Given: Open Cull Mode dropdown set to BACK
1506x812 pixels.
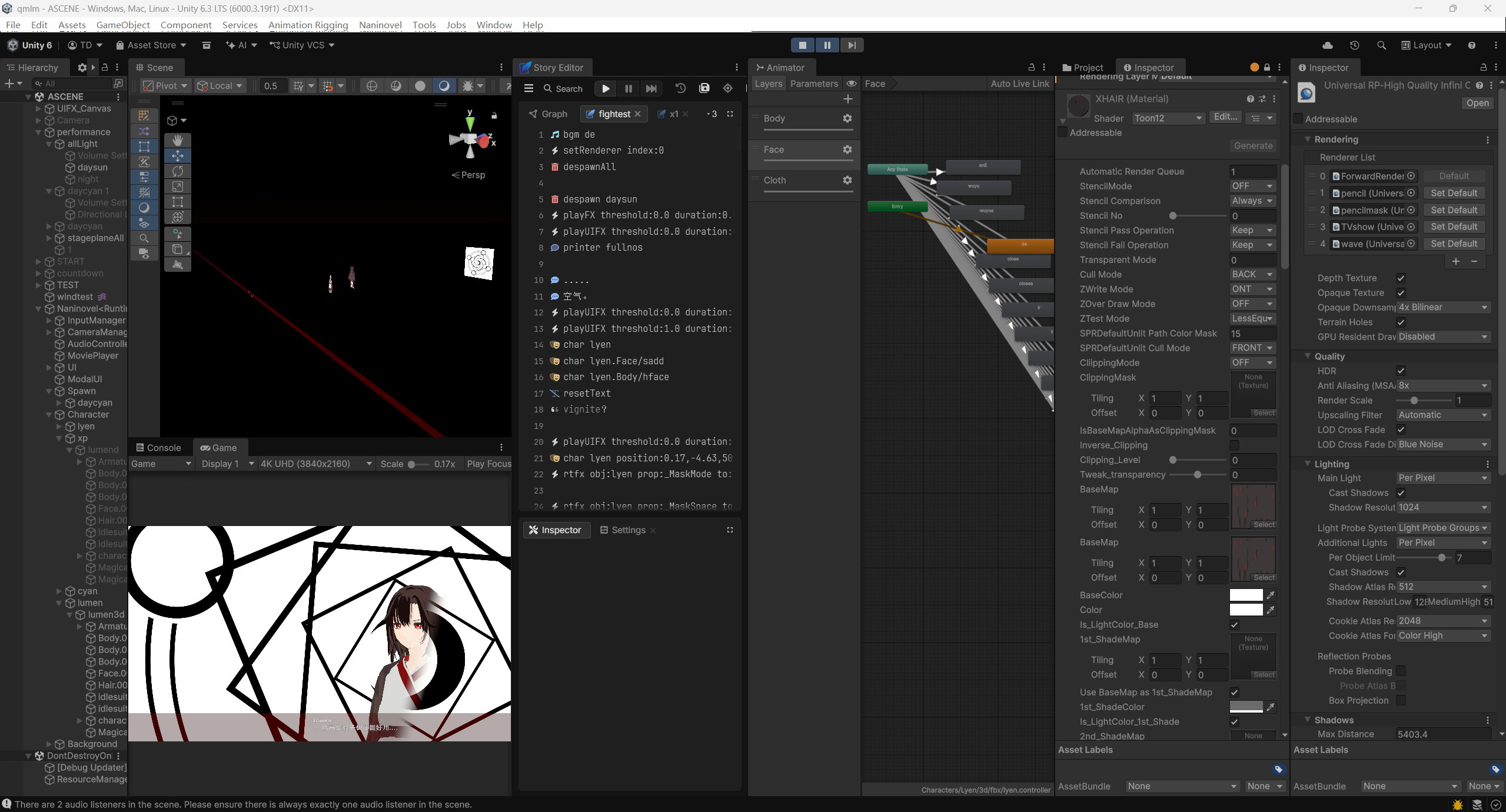Looking at the screenshot, I should (x=1252, y=274).
